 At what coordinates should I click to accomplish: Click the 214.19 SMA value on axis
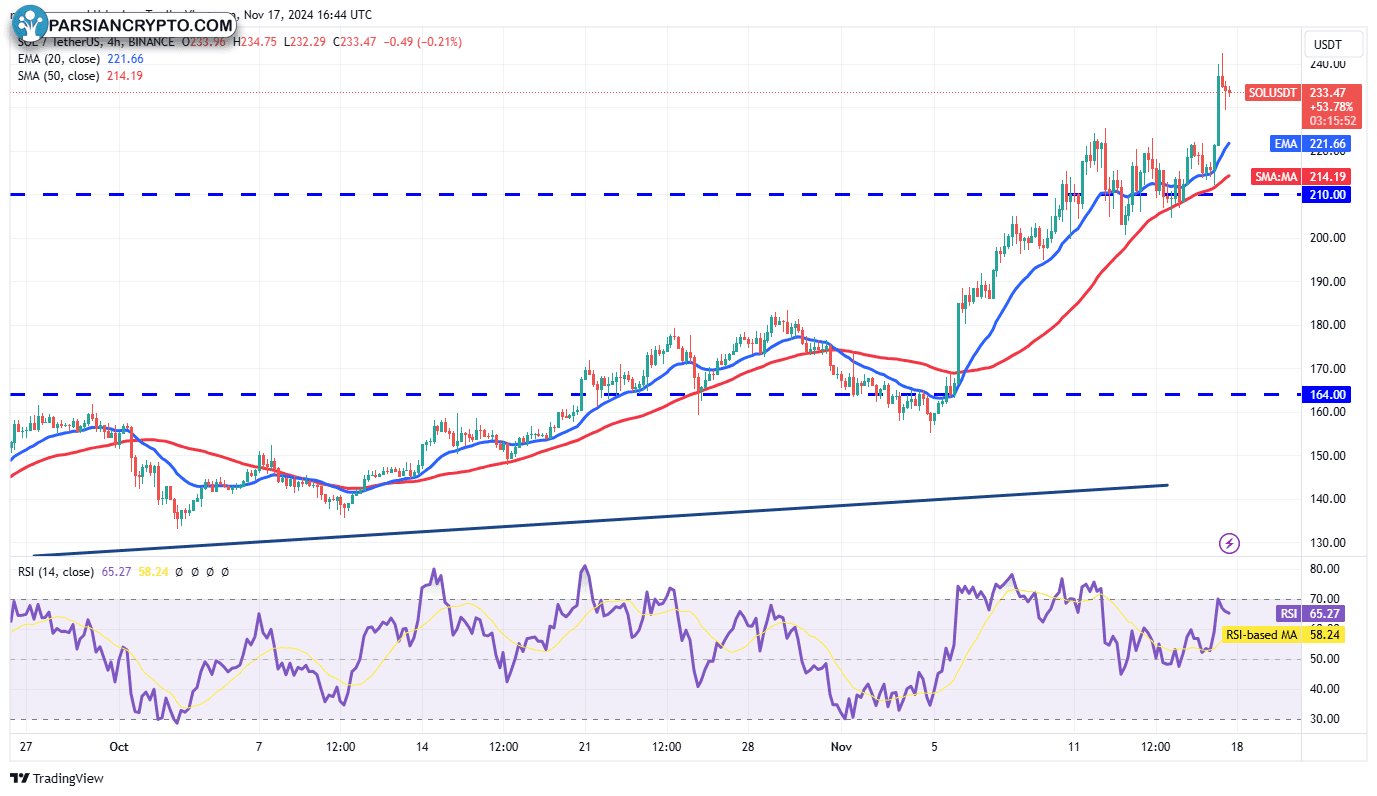[1328, 176]
